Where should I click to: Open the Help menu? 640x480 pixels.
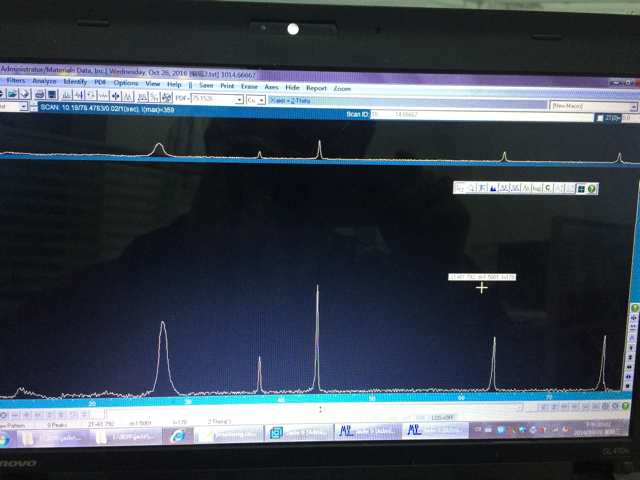(x=174, y=84)
